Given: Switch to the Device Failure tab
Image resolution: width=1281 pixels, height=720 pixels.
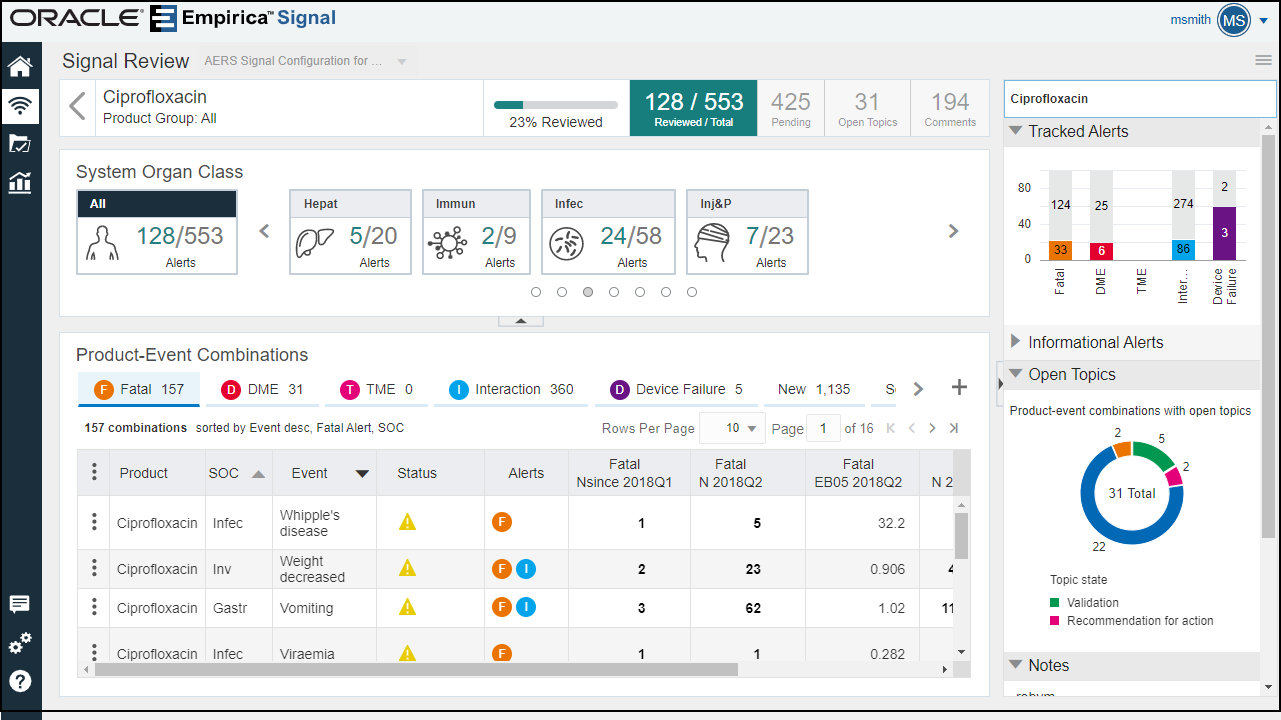Looking at the screenshot, I should (x=676, y=389).
